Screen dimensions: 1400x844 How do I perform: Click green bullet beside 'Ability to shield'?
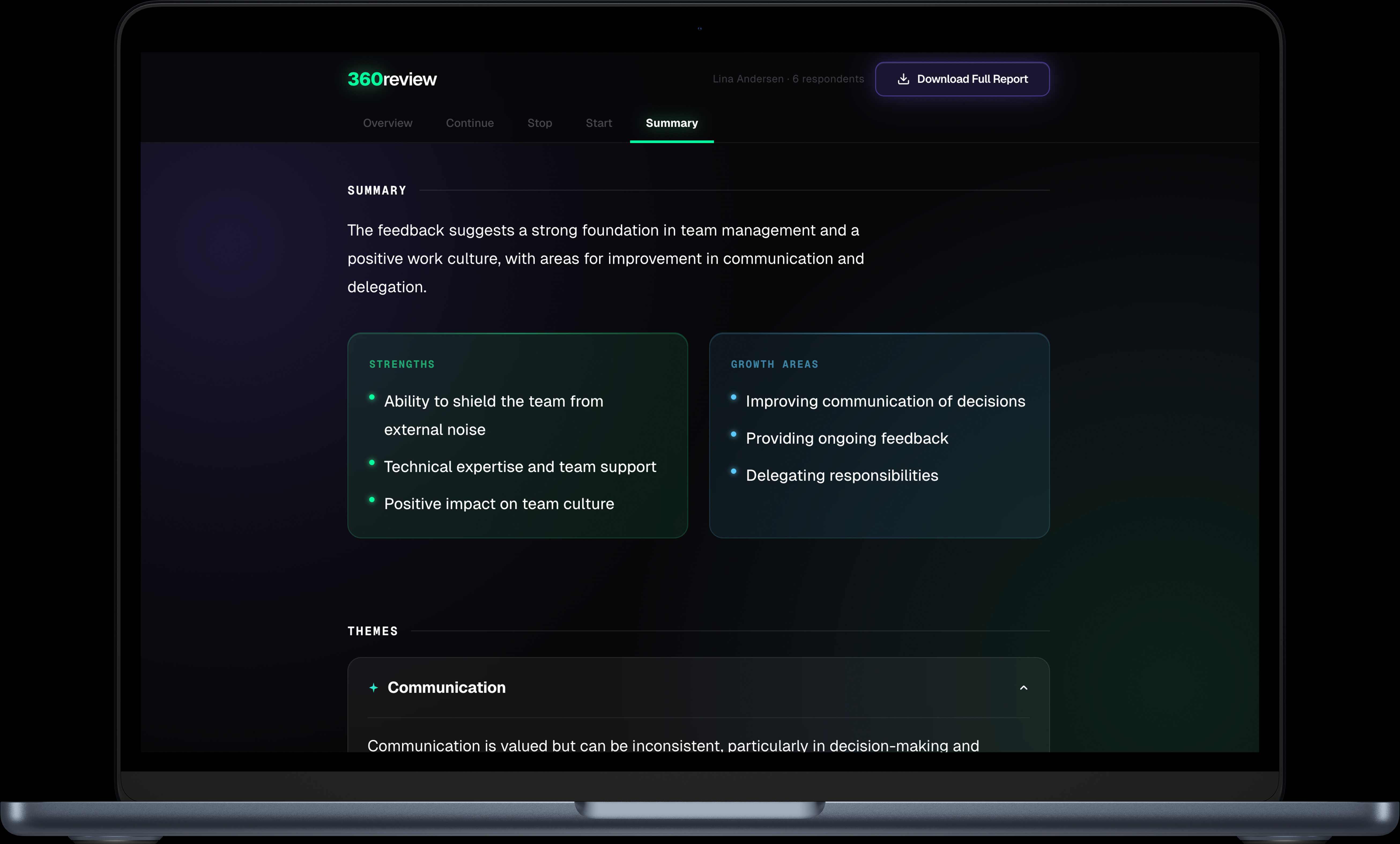click(x=372, y=397)
